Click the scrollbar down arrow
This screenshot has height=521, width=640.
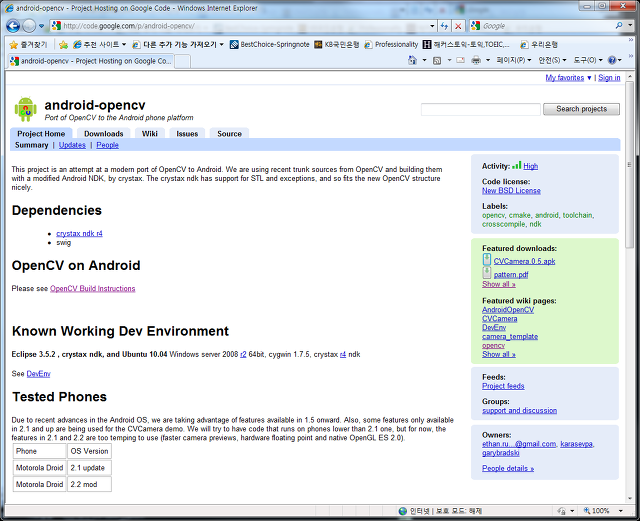(x=630, y=499)
